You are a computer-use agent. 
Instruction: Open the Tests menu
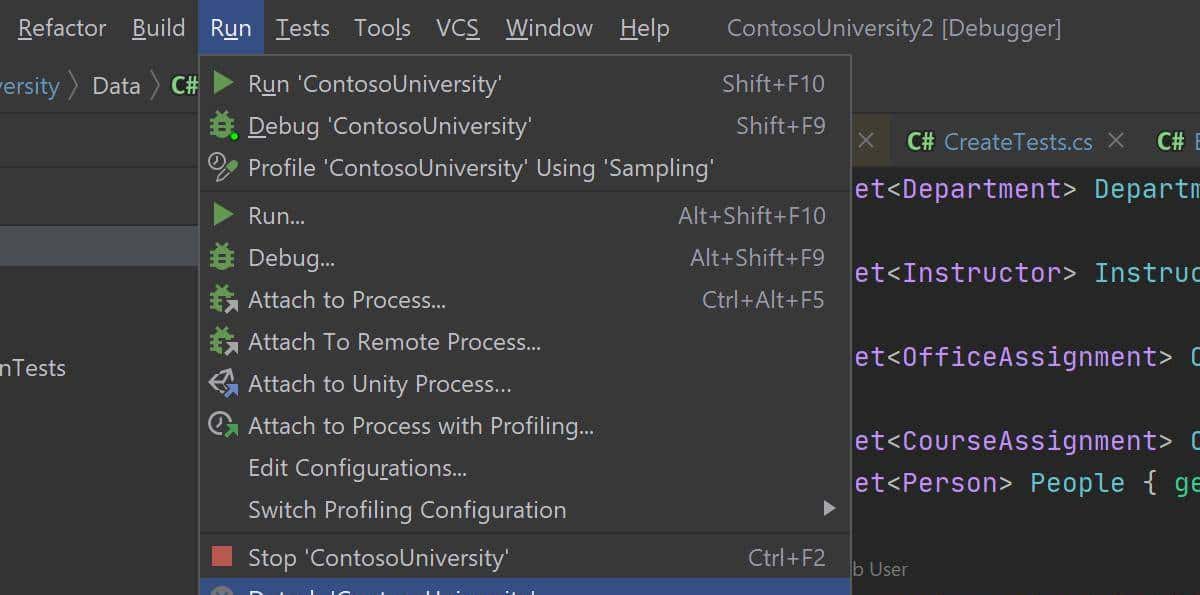click(x=302, y=28)
